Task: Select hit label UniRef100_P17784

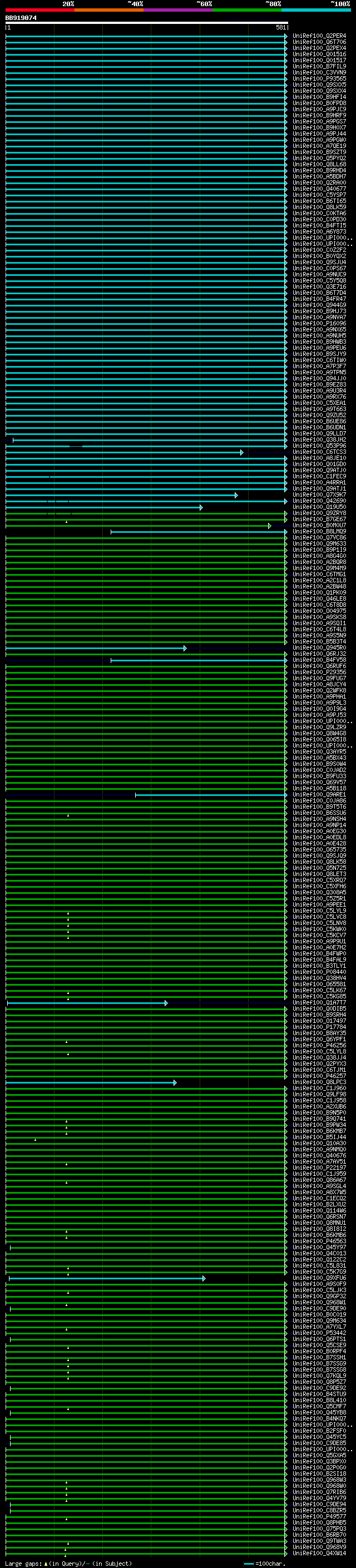Action: 319,1027
